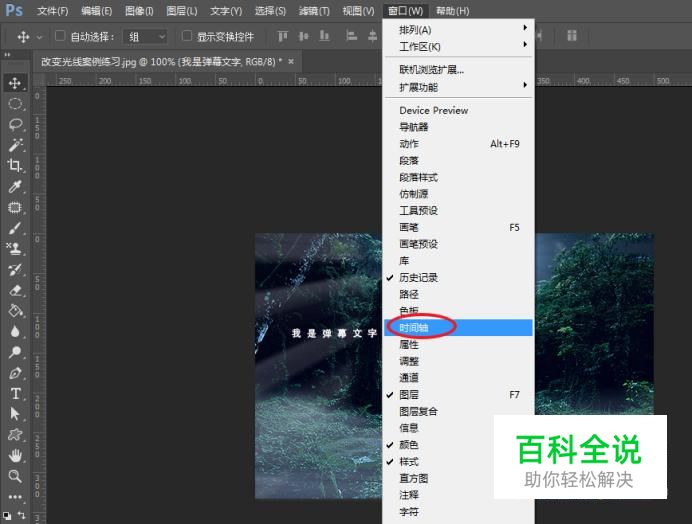Viewport: 692px width, 524px height.
Task: Select the Eyedropper tool
Action: [15, 186]
